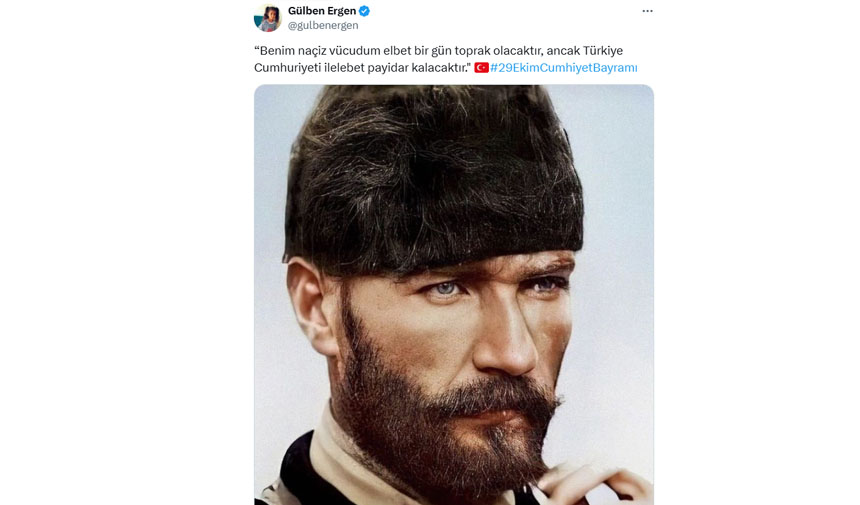This screenshot has width=860, height=505.
Task: Click the Turkish flag emoji in tweet
Action: [x=481, y=68]
